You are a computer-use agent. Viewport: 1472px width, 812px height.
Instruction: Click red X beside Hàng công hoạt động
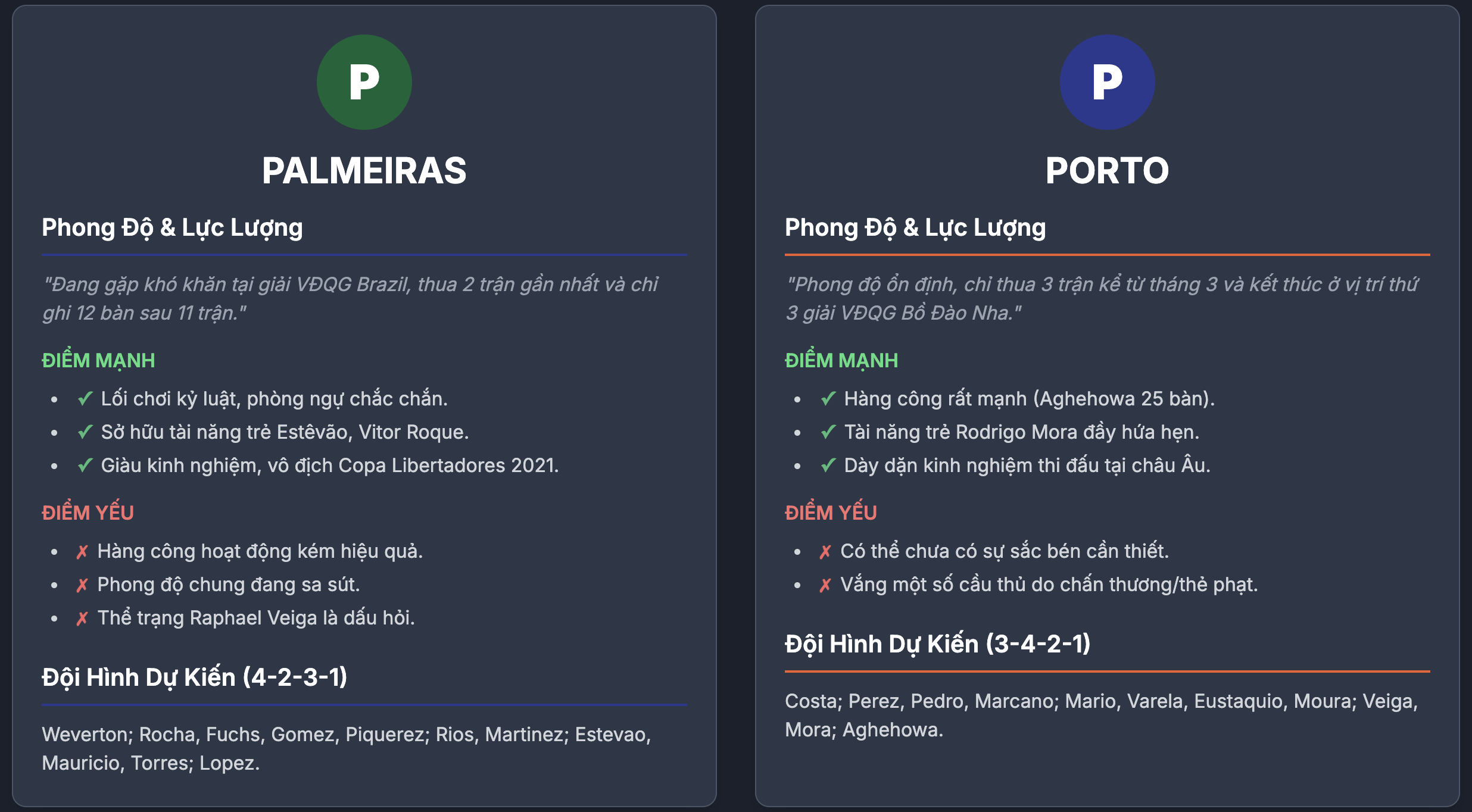point(82,552)
